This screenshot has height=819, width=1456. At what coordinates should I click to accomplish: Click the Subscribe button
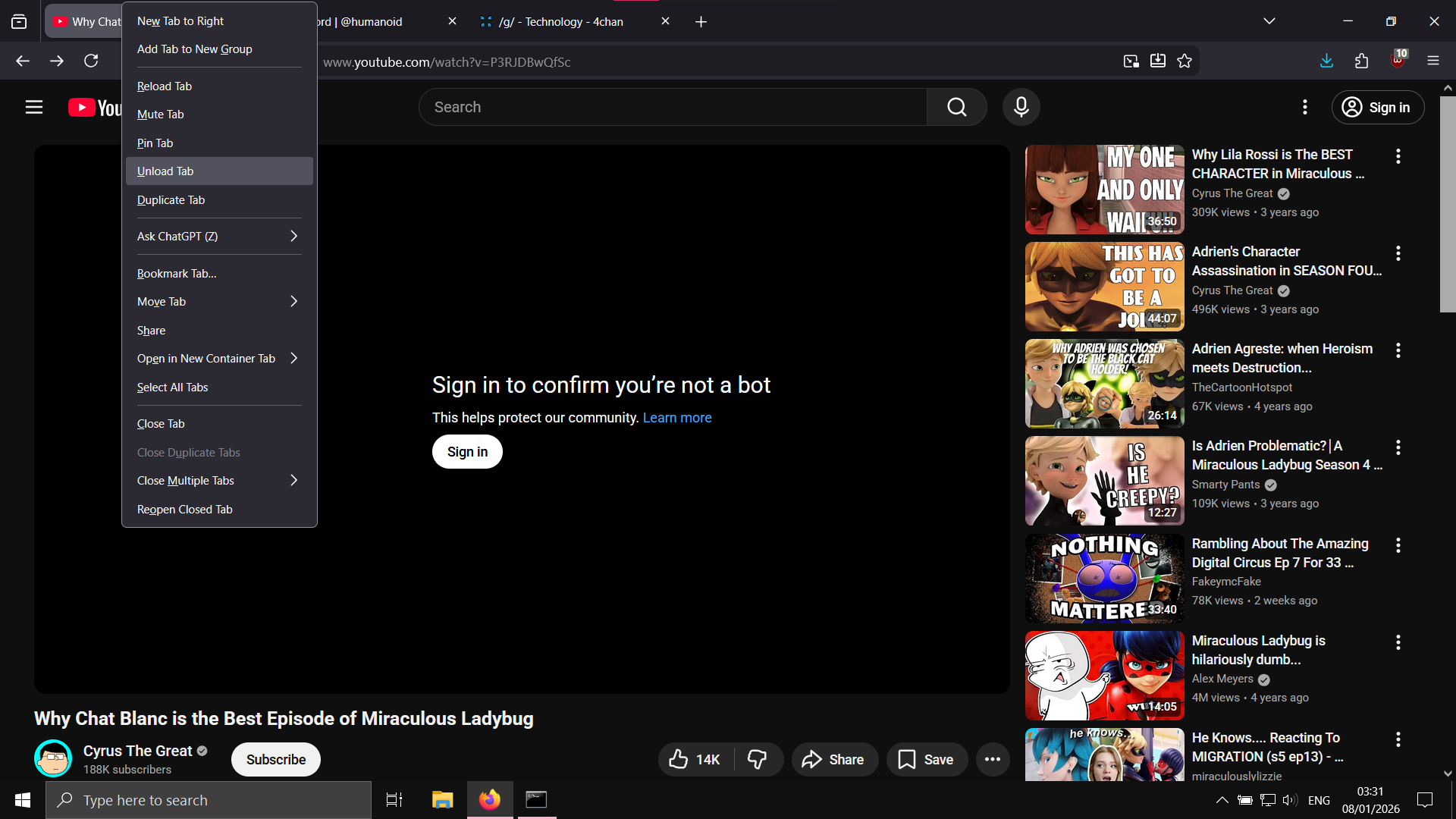(x=276, y=759)
